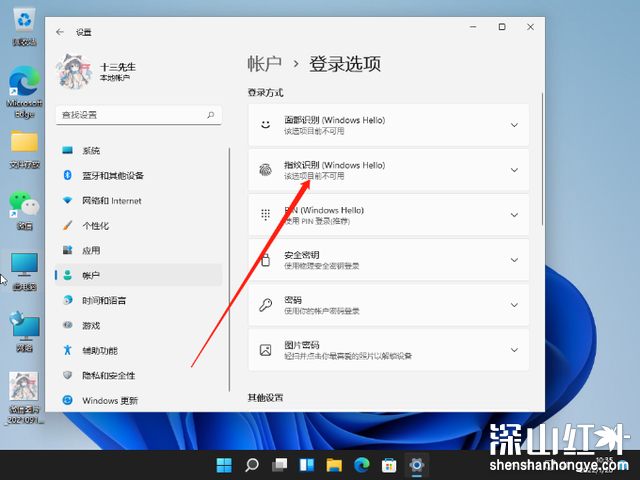Click the PIN keypad icon
Screen dimensions: 640x480
[x=266, y=215]
